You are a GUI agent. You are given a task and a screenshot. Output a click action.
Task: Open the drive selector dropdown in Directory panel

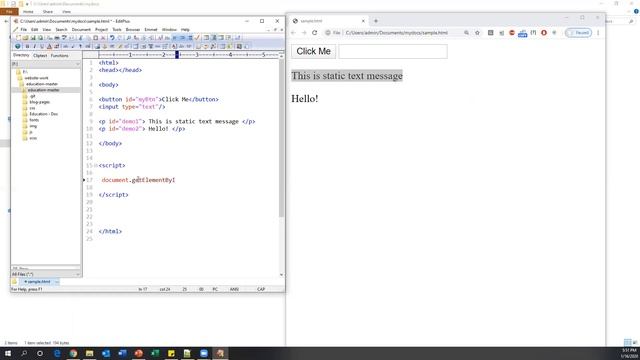click(x=46, y=64)
